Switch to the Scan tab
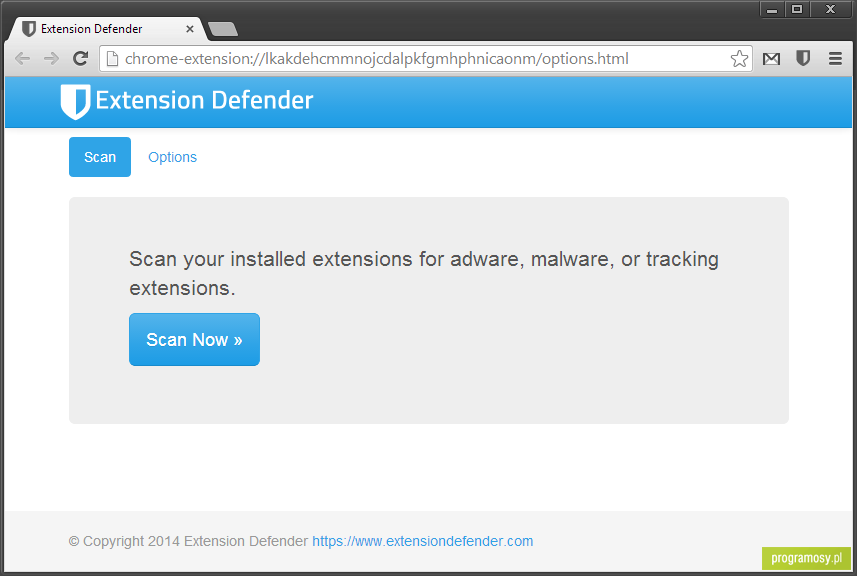This screenshot has height=576, width=857. [x=100, y=157]
